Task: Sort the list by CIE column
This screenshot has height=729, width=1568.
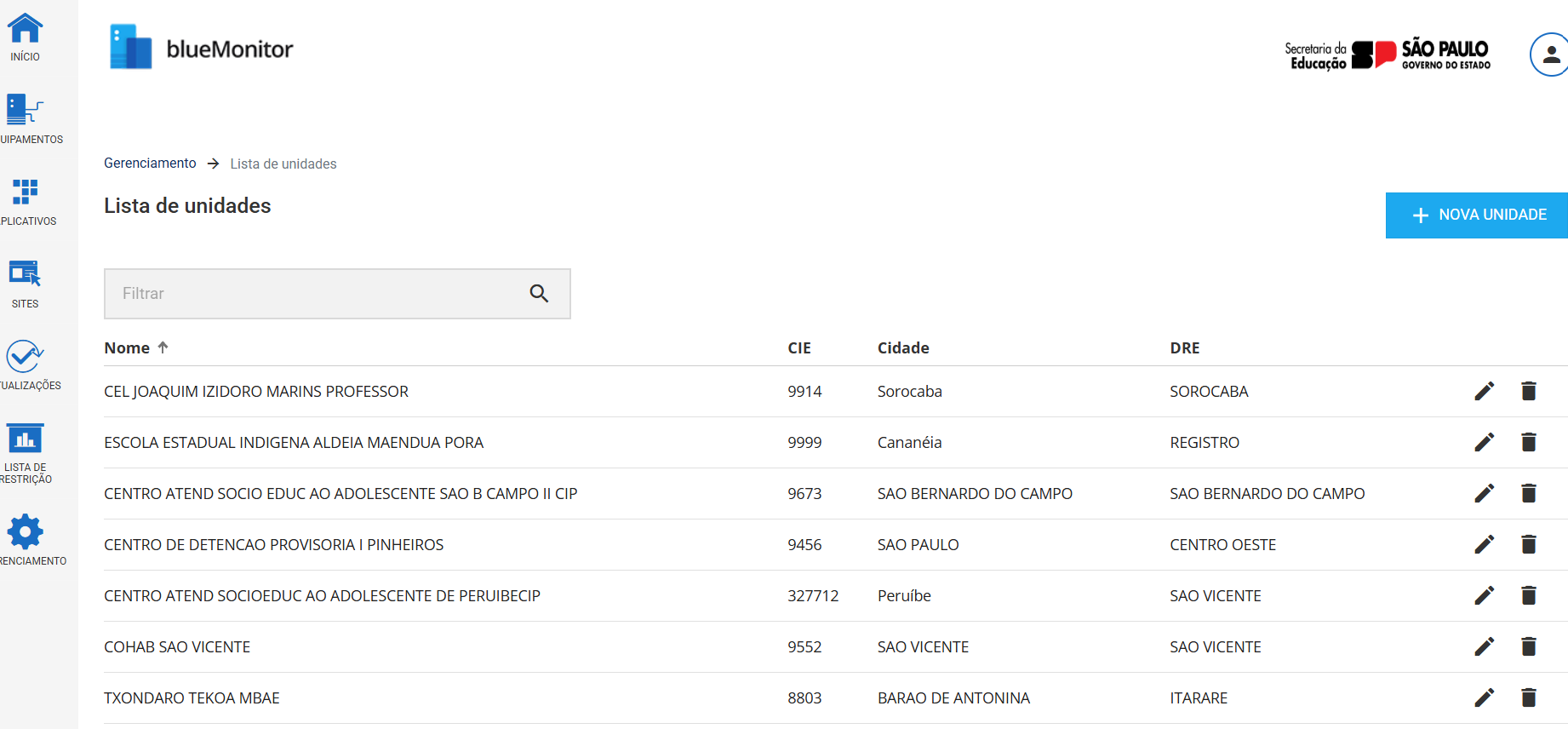Action: coord(798,347)
